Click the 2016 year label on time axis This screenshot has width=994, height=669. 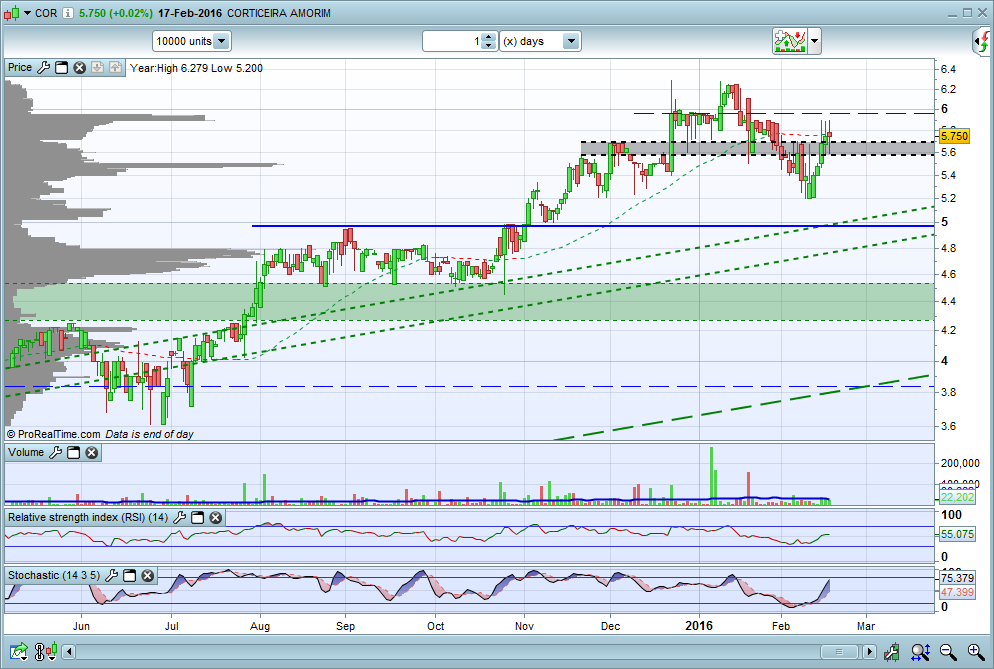pyautogui.click(x=699, y=626)
